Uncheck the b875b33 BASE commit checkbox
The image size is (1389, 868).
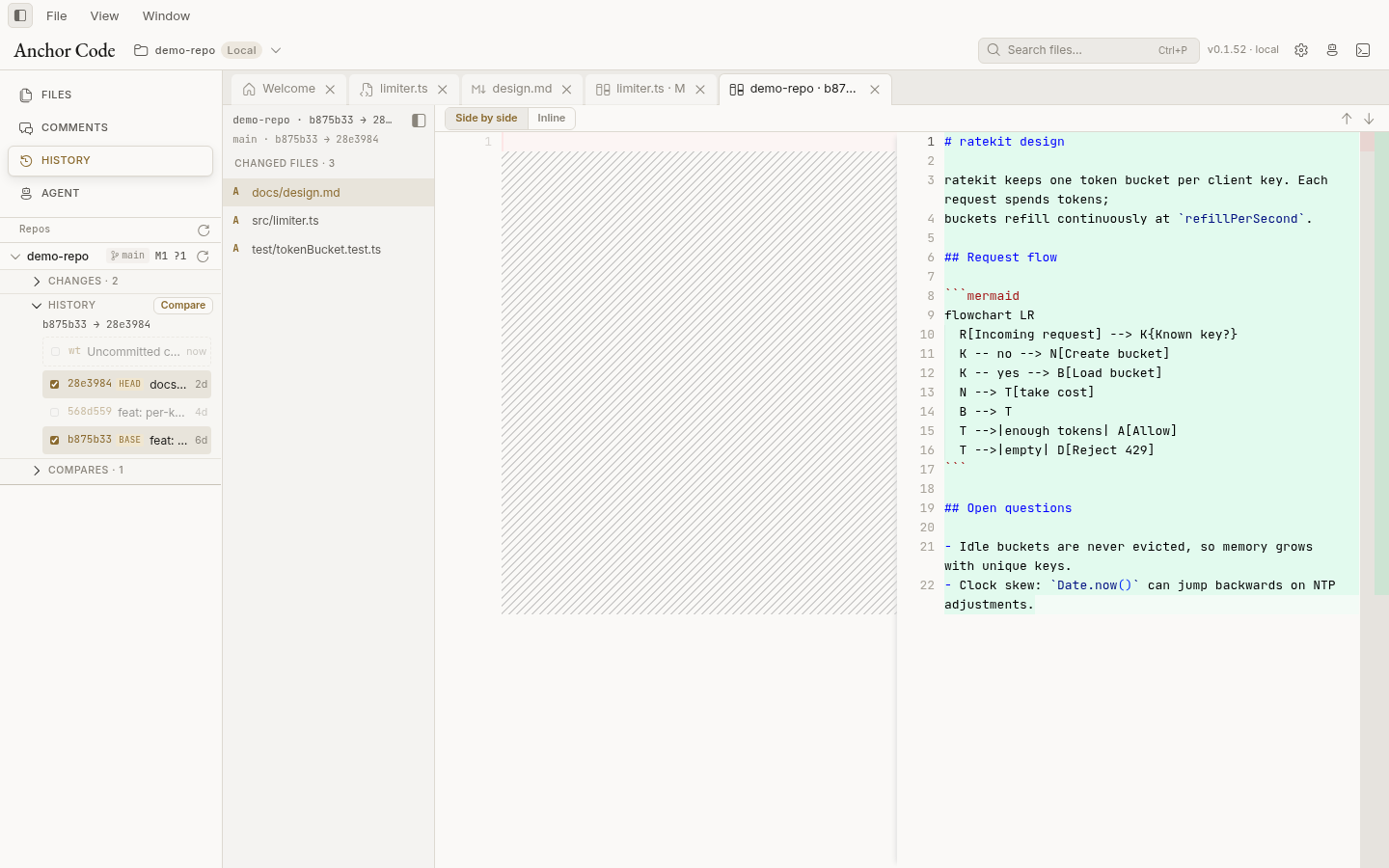coord(55,440)
